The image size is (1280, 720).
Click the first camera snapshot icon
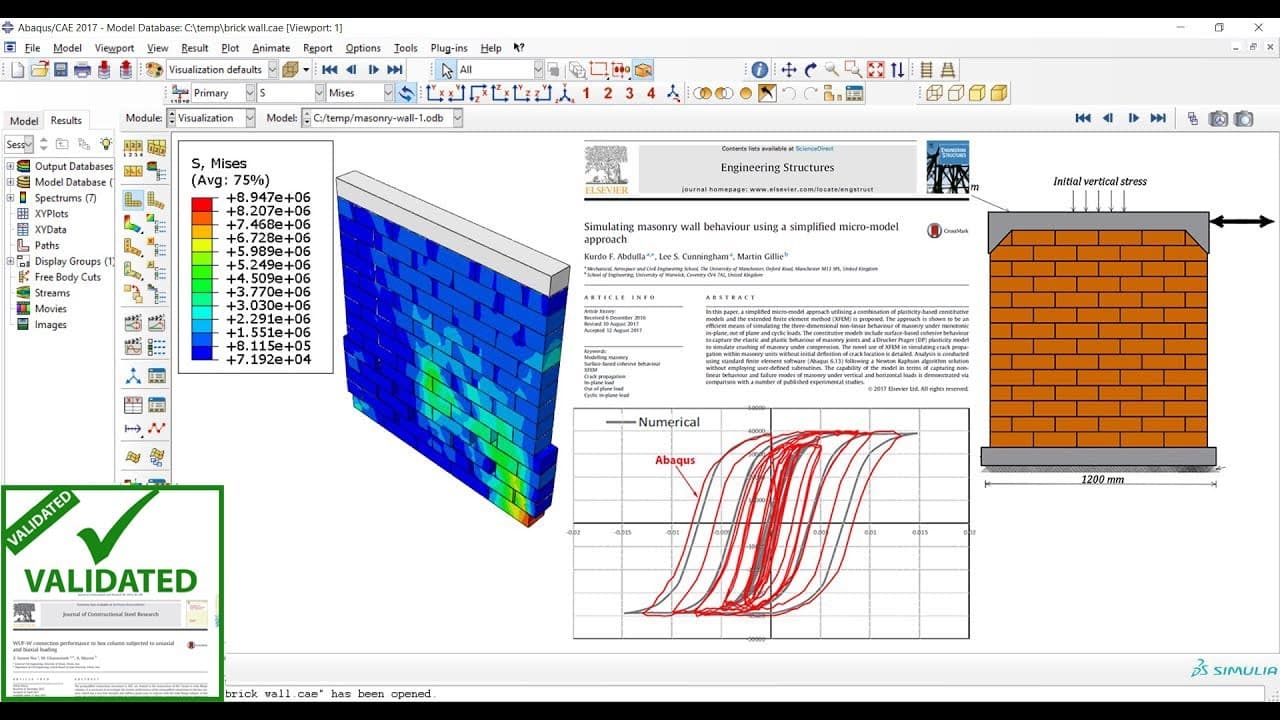tap(1219, 118)
